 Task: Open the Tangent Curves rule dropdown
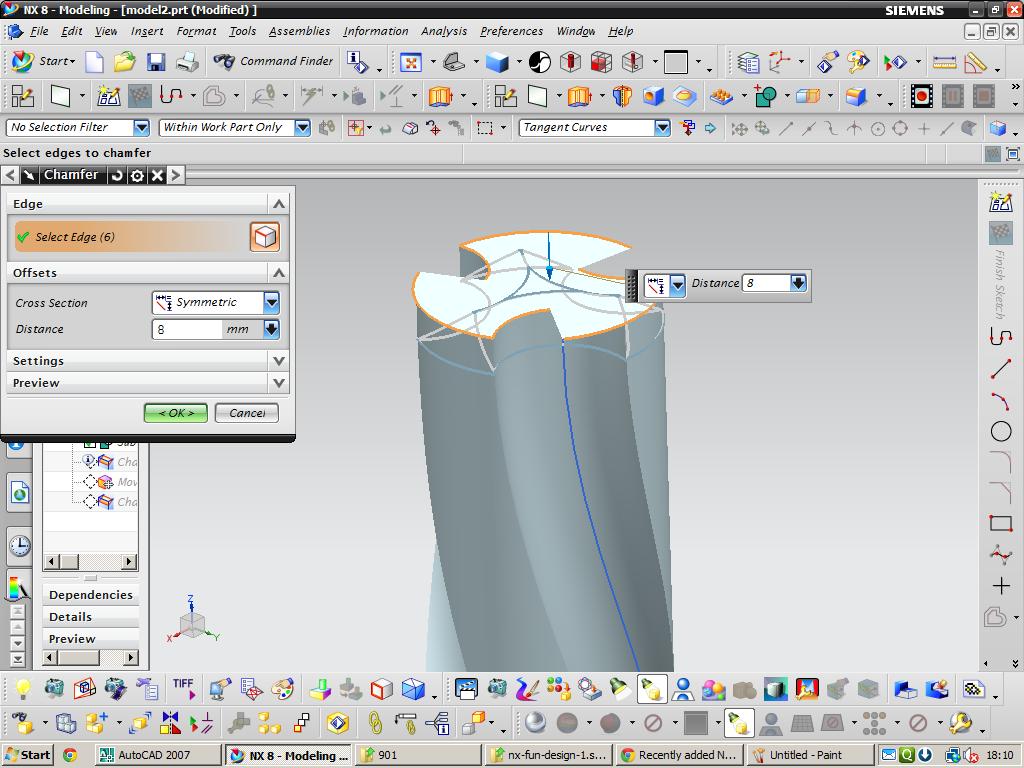[662, 128]
